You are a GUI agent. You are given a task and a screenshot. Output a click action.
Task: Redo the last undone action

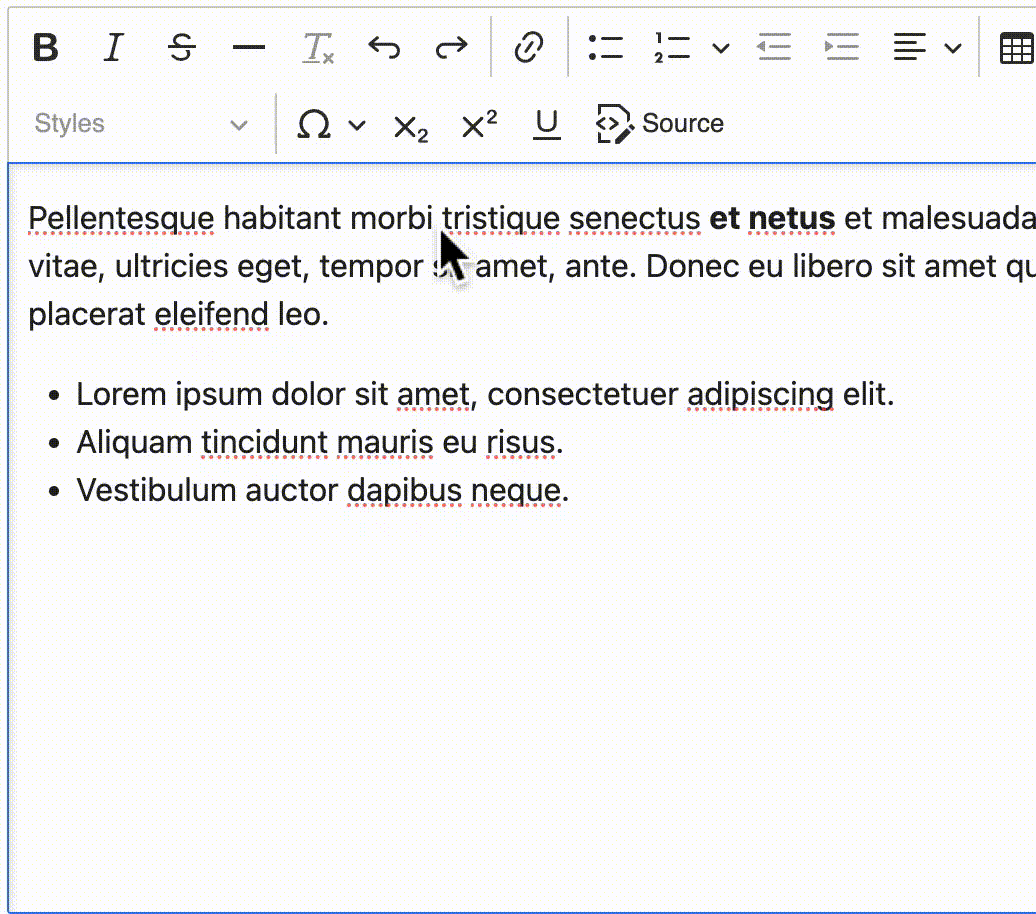(452, 47)
